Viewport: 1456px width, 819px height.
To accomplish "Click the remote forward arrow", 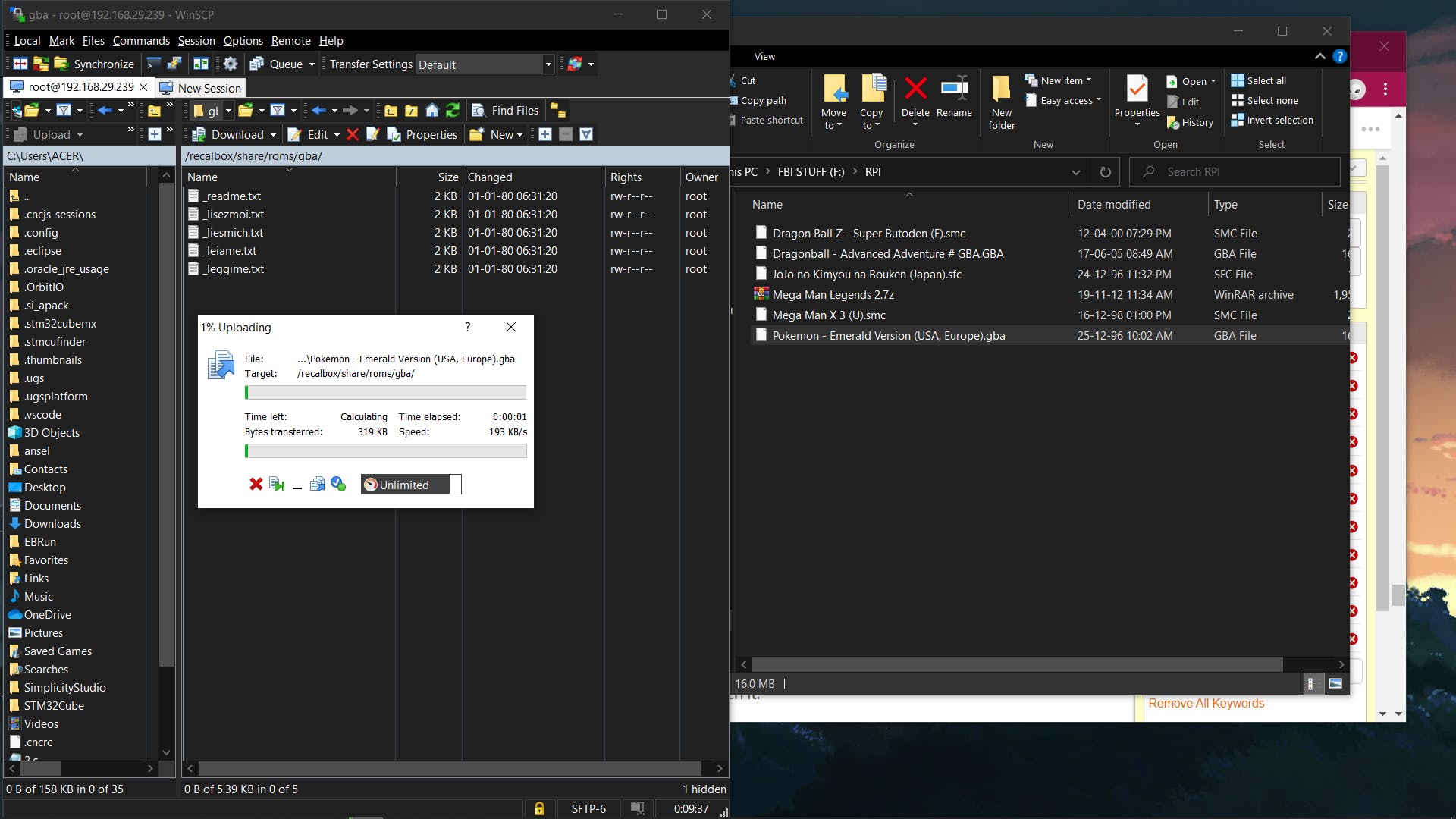I will (x=350, y=111).
